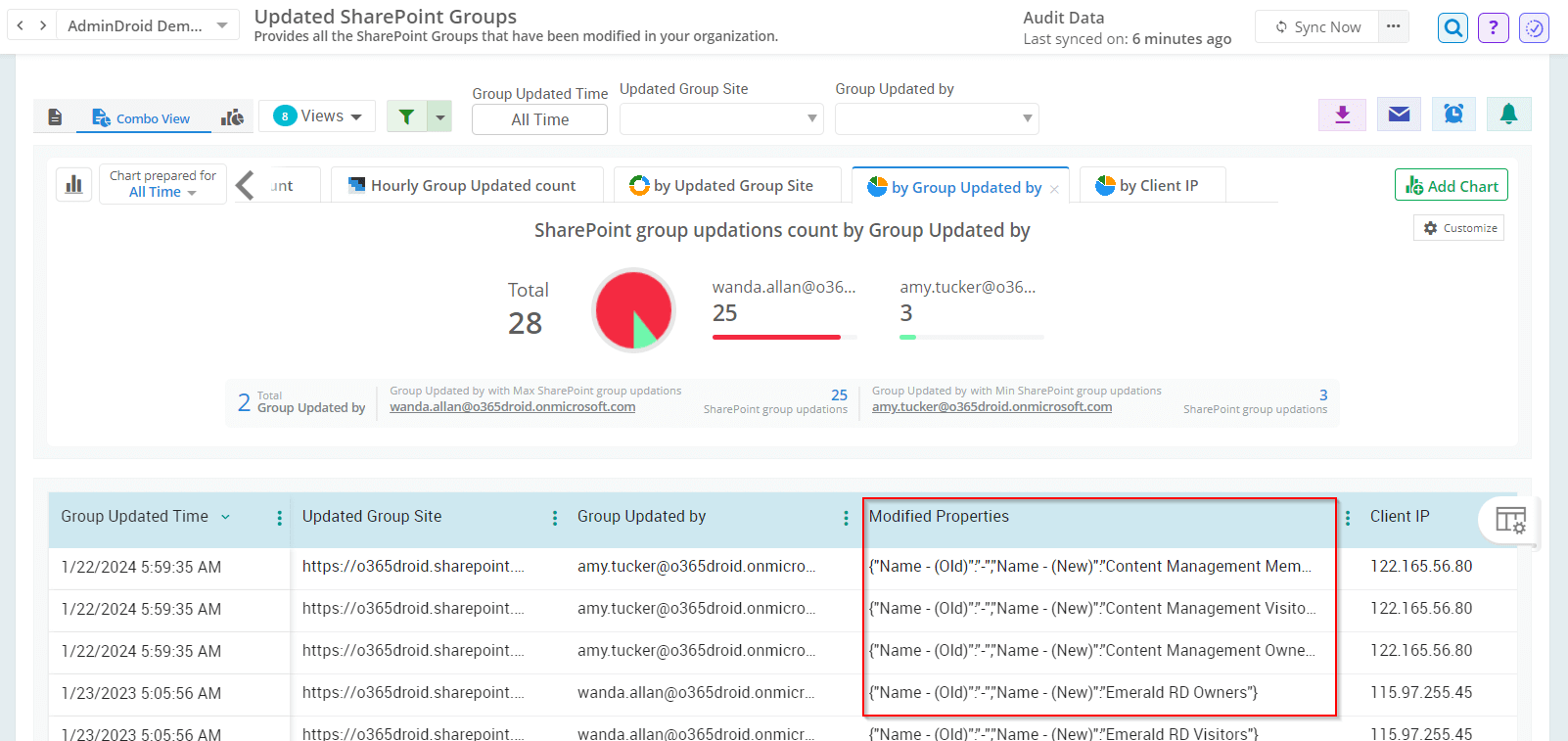Viewport: 1568px width, 741px height.
Task: Open the search magnifier icon
Action: [x=1453, y=27]
